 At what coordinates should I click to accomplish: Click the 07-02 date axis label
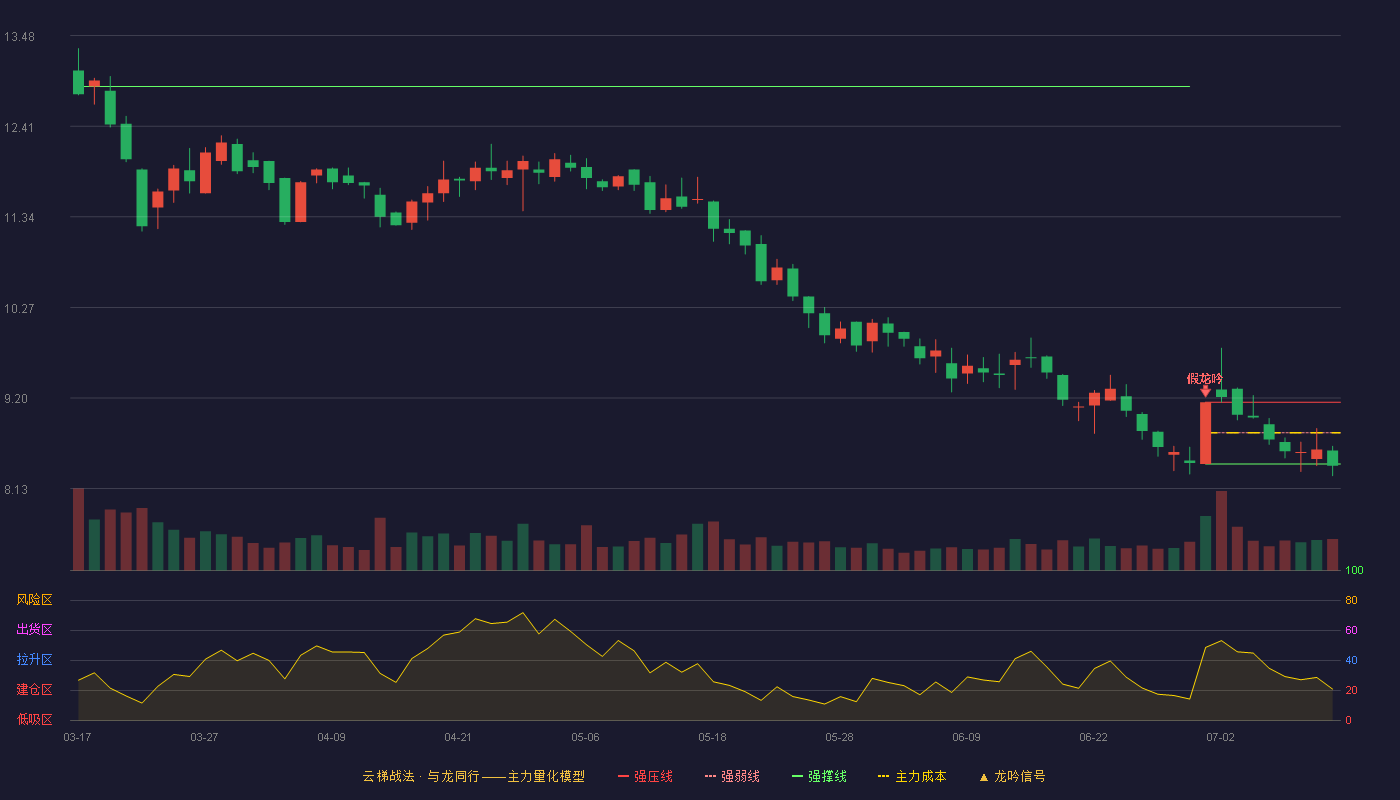point(1220,737)
